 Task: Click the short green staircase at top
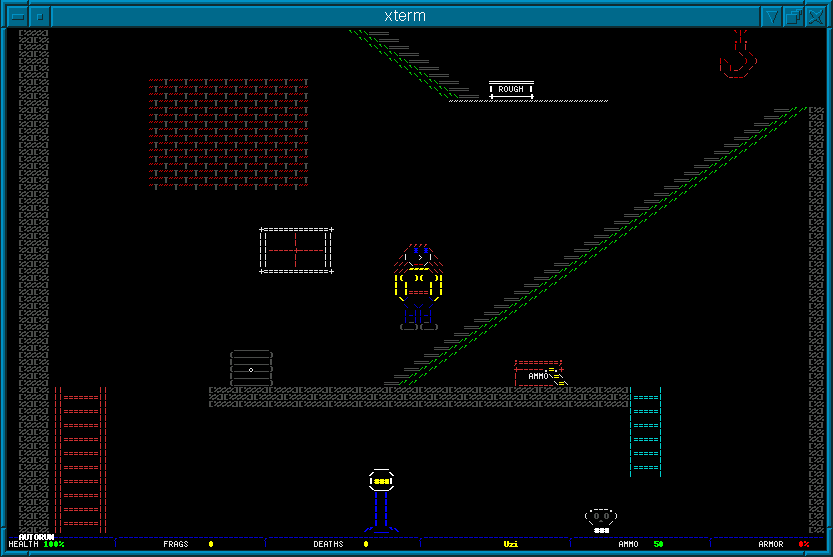click(413, 65)
